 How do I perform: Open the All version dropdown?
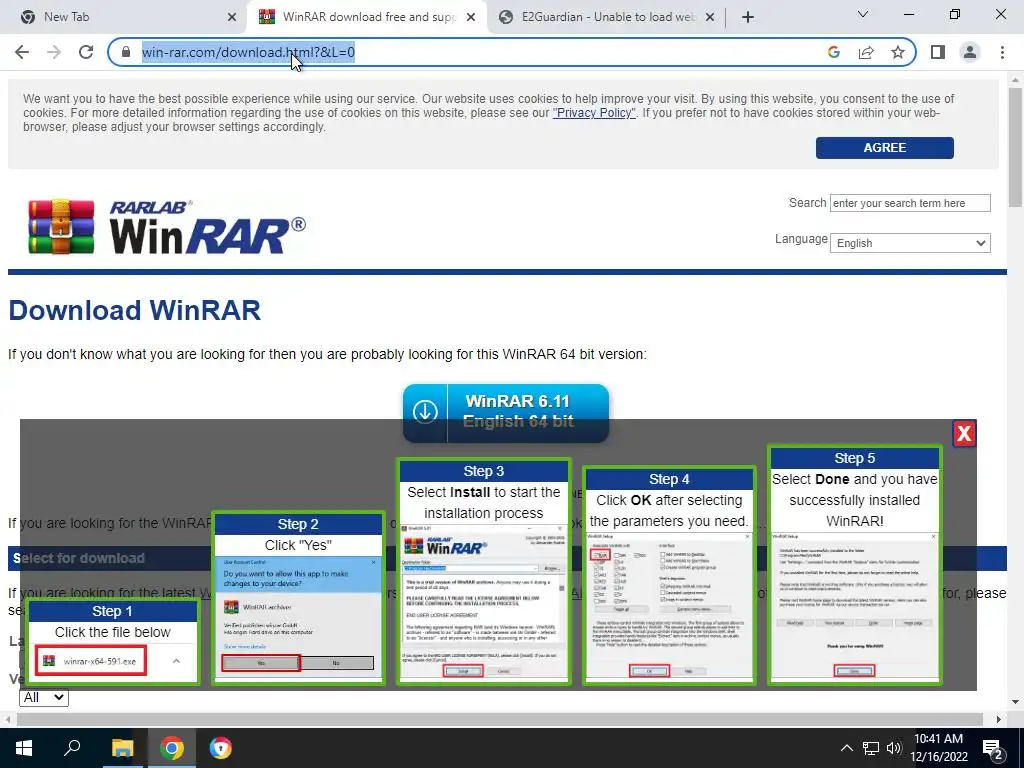[43, 697]
